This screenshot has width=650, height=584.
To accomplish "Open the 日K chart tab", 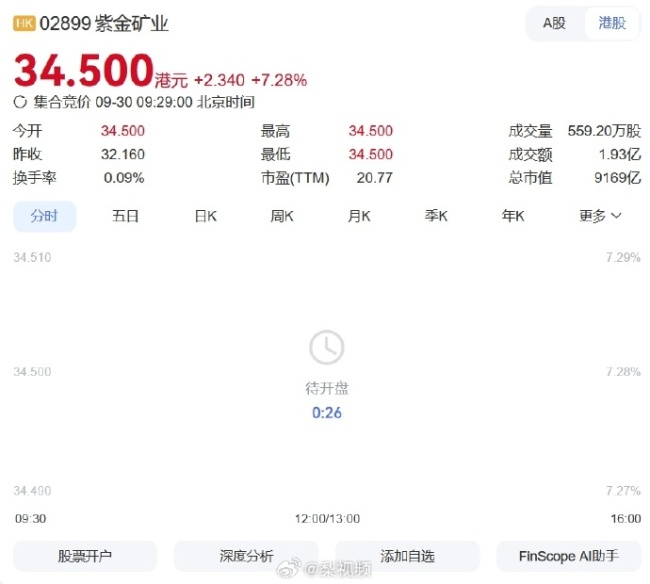I will click(206, 216).
